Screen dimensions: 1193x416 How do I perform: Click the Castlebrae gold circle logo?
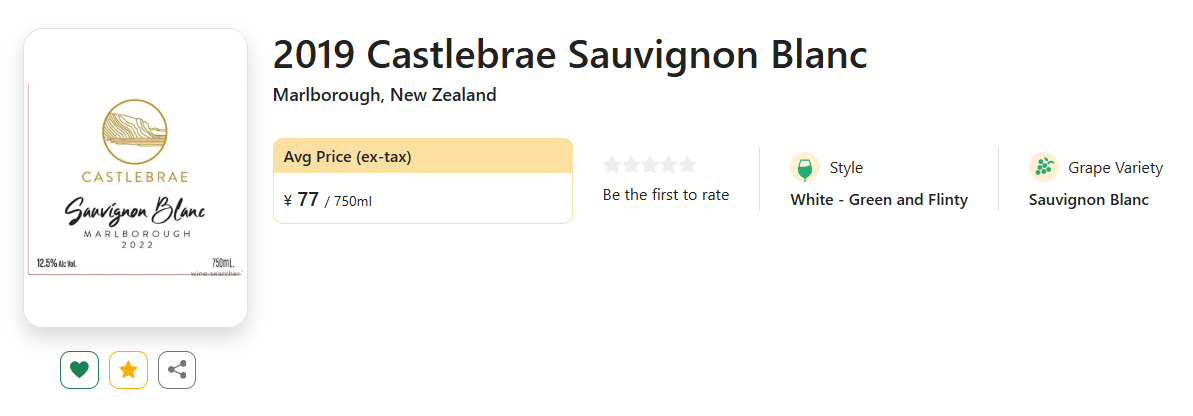(x=135, y=132)
